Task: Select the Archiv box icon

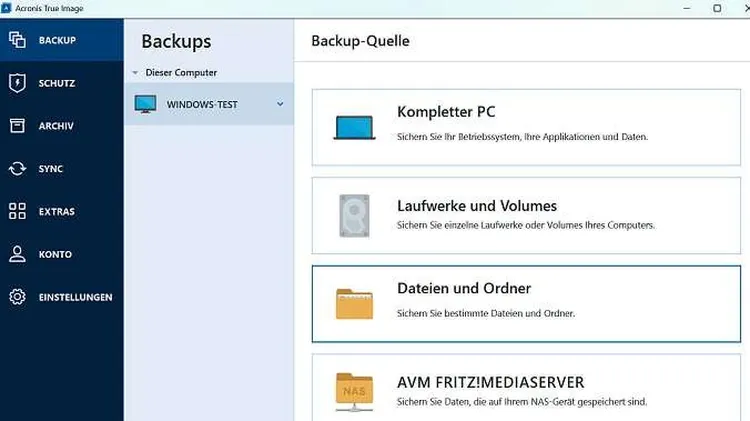Action: pyautogui.click(x=17, y=126)
